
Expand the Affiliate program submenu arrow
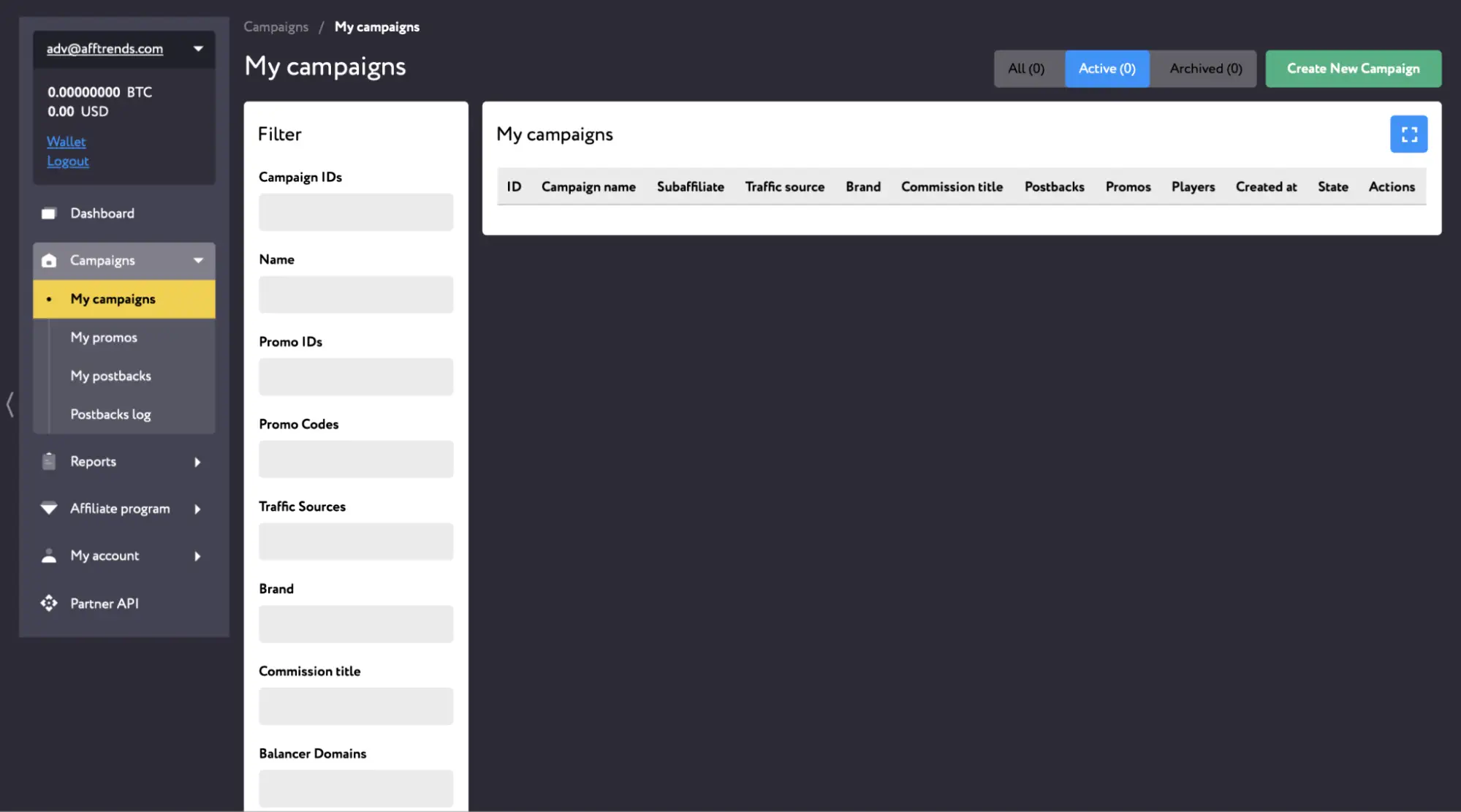pyautogui.click(x=197, y=509)
